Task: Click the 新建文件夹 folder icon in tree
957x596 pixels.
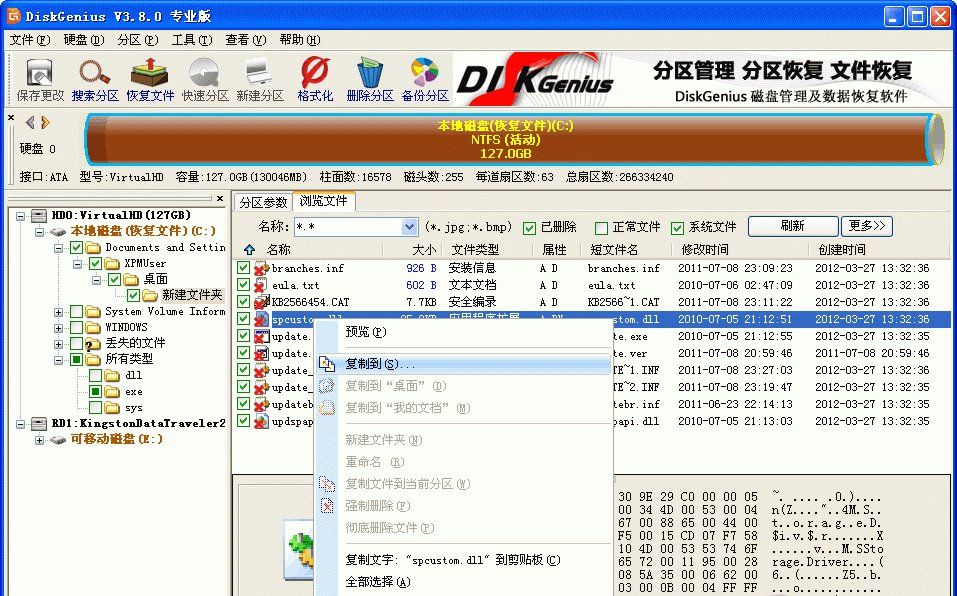Action: tap(150, 295)
